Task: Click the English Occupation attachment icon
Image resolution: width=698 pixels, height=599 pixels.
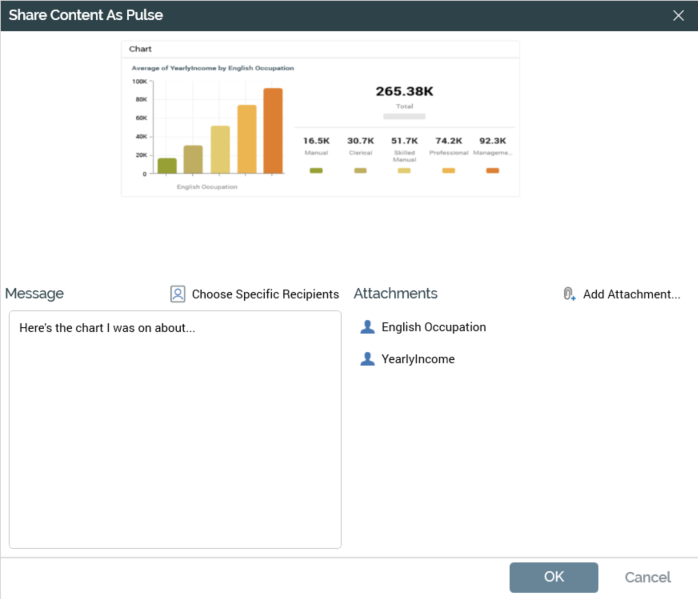Action: [367, 327]
